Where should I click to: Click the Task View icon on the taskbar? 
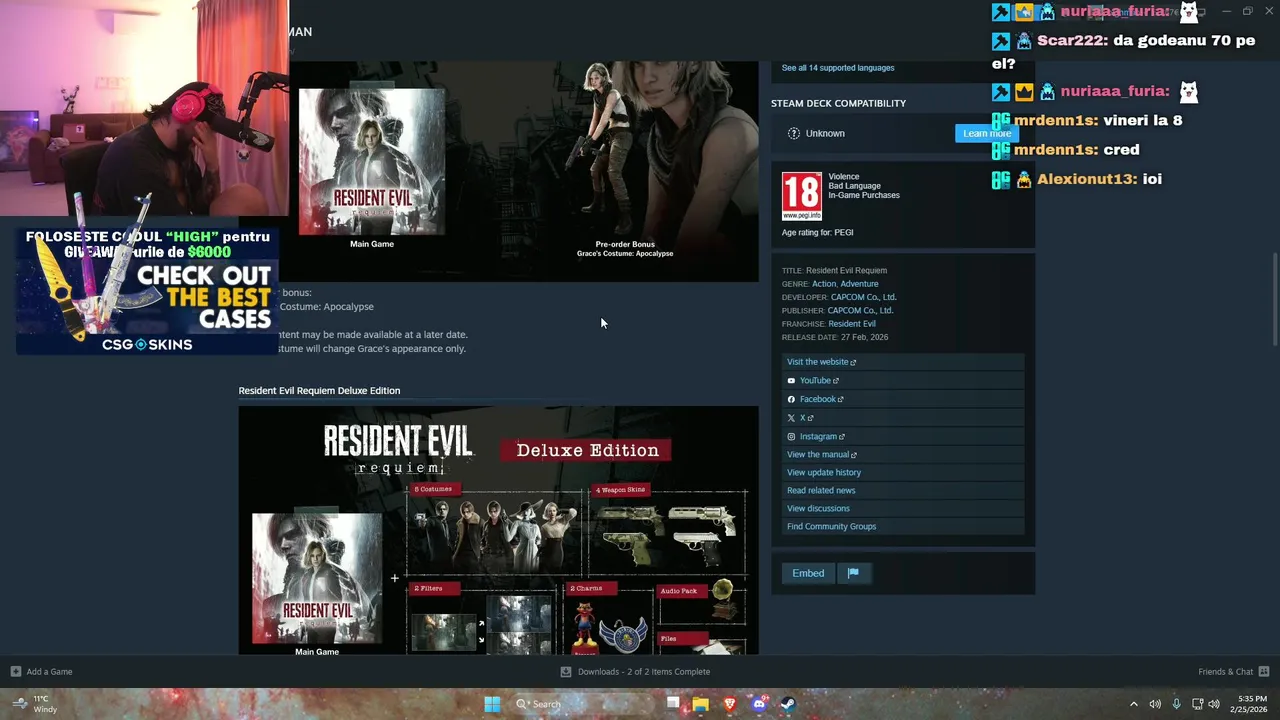(x=672, y=704)
